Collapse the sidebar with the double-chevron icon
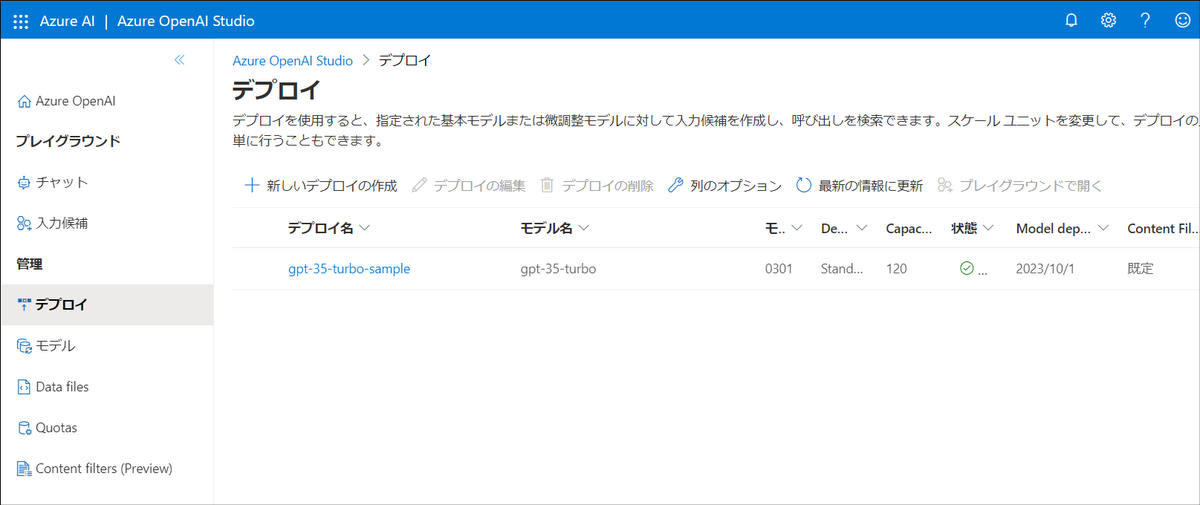 pyautogui.click(x=180, y=60)
